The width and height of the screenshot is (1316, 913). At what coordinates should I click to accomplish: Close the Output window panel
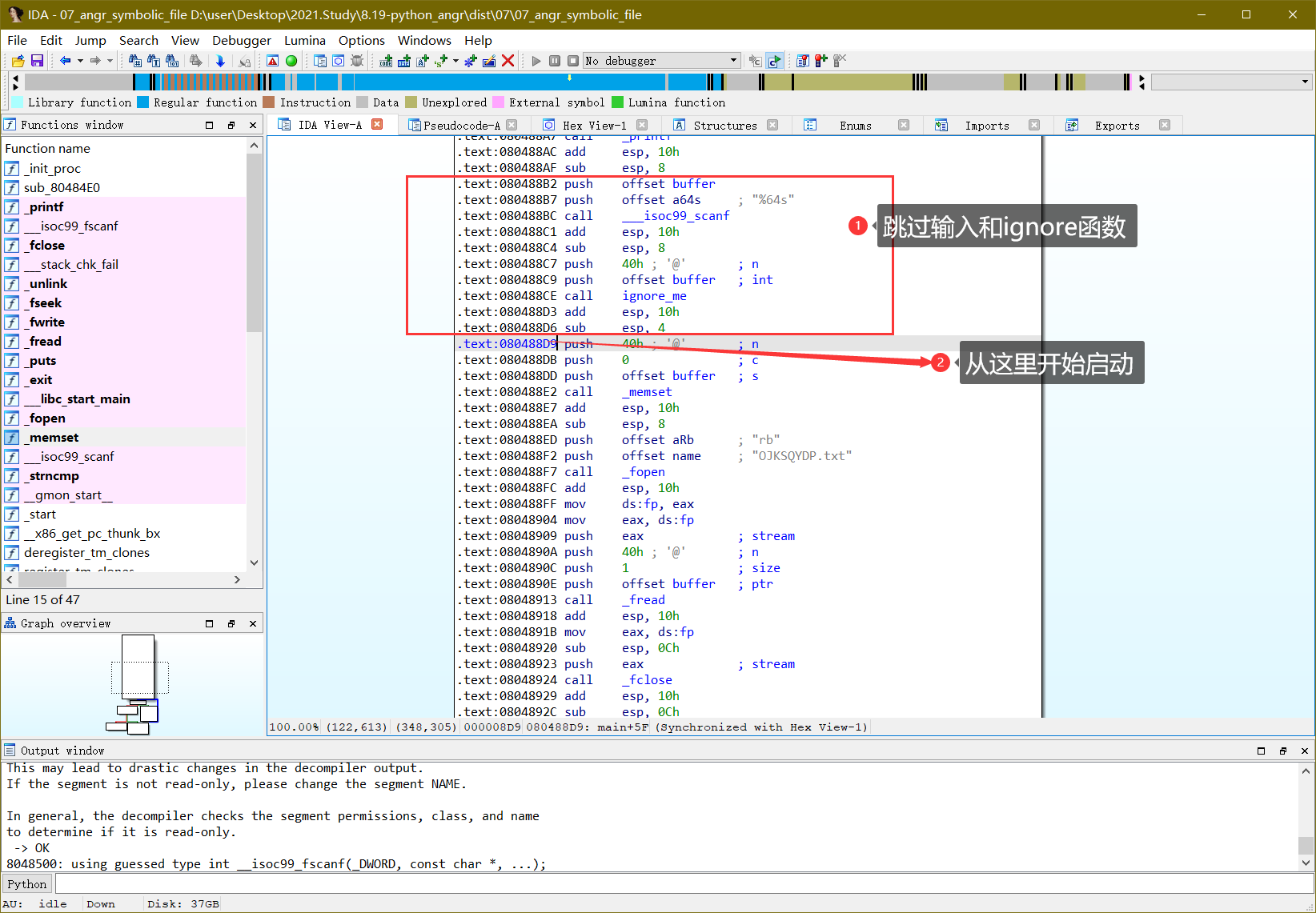[x=1305, y=751]
